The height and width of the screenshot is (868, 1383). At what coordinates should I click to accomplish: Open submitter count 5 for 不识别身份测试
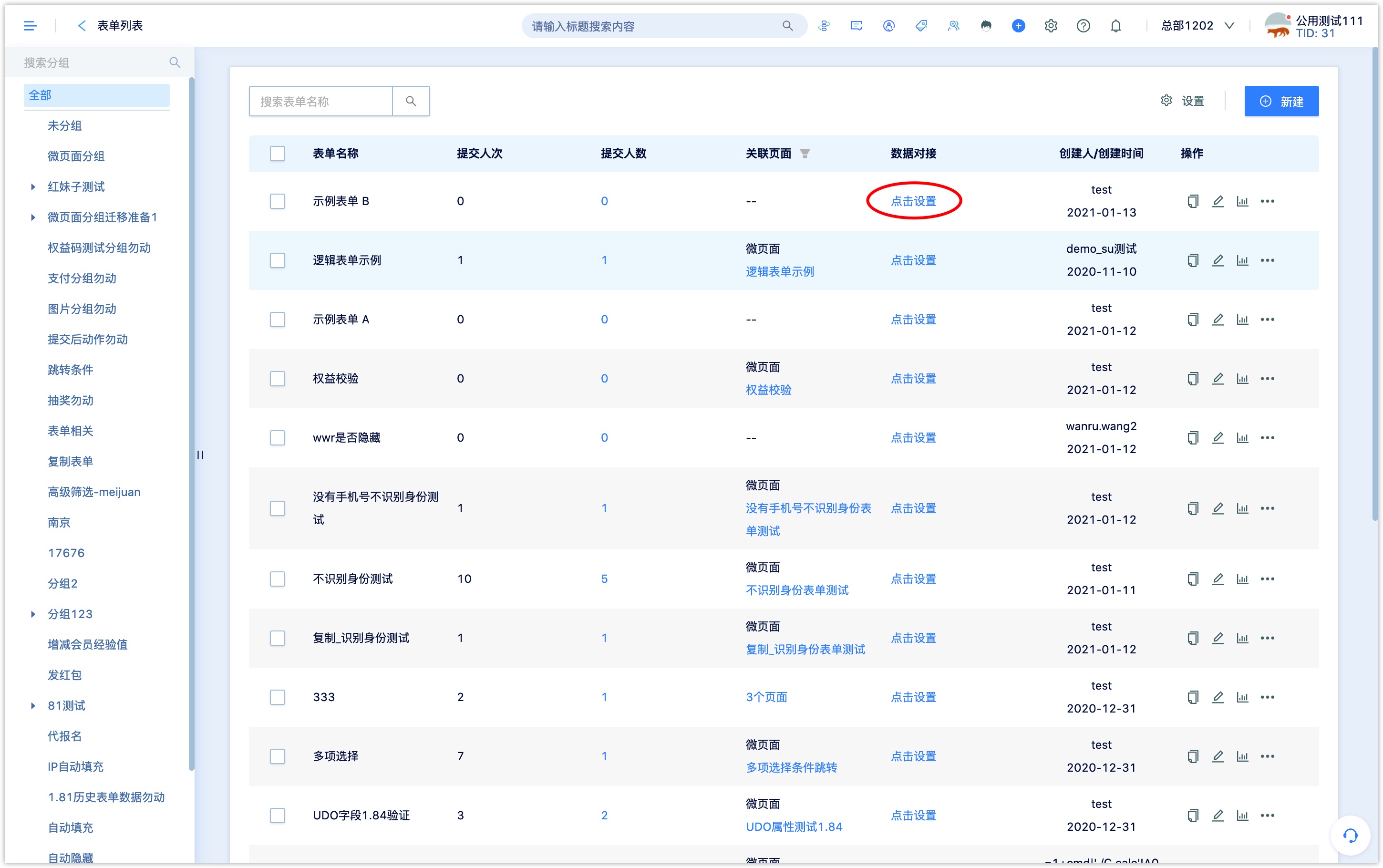tap(604, 579)
